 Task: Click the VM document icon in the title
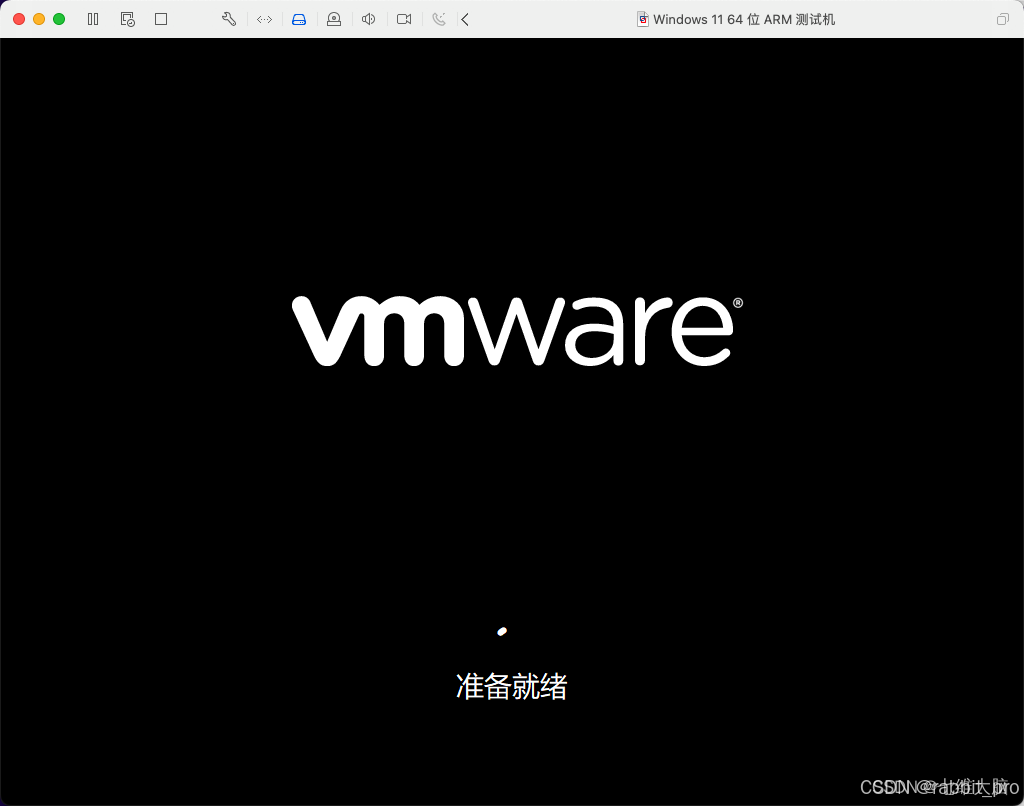(643, 19)
